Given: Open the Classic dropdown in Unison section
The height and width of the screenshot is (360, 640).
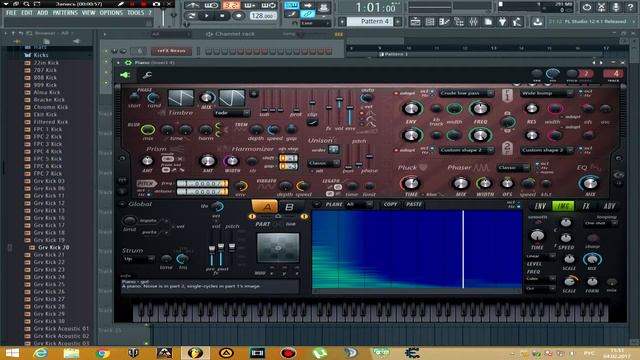Looking at the screenshot, I should (324, 163).
